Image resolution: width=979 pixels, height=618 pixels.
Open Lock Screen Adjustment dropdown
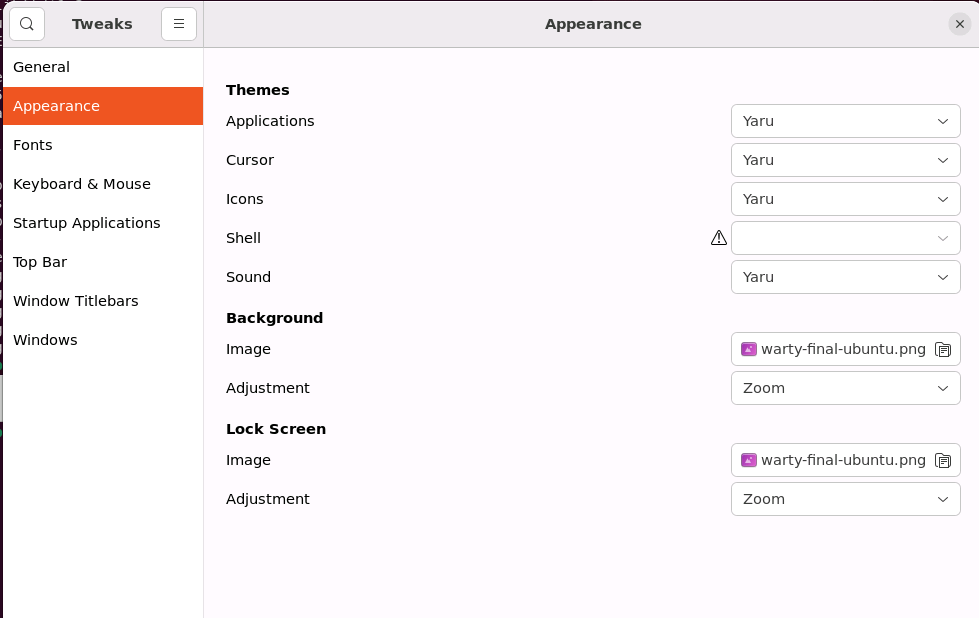pyautogui.click(x=845, y=499)
